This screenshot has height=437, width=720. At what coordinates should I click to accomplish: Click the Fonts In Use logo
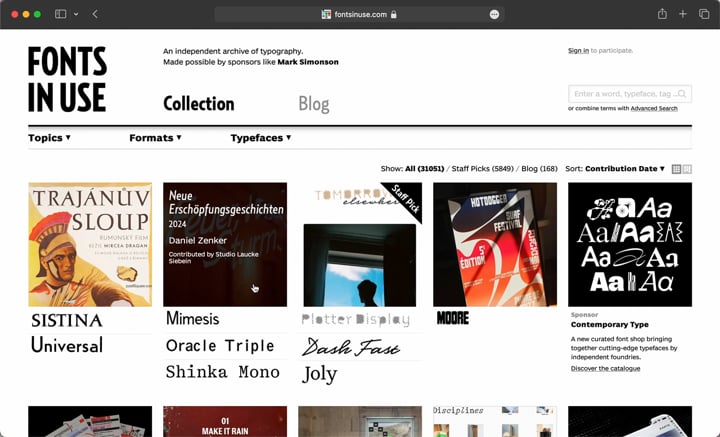click(68, 79)
